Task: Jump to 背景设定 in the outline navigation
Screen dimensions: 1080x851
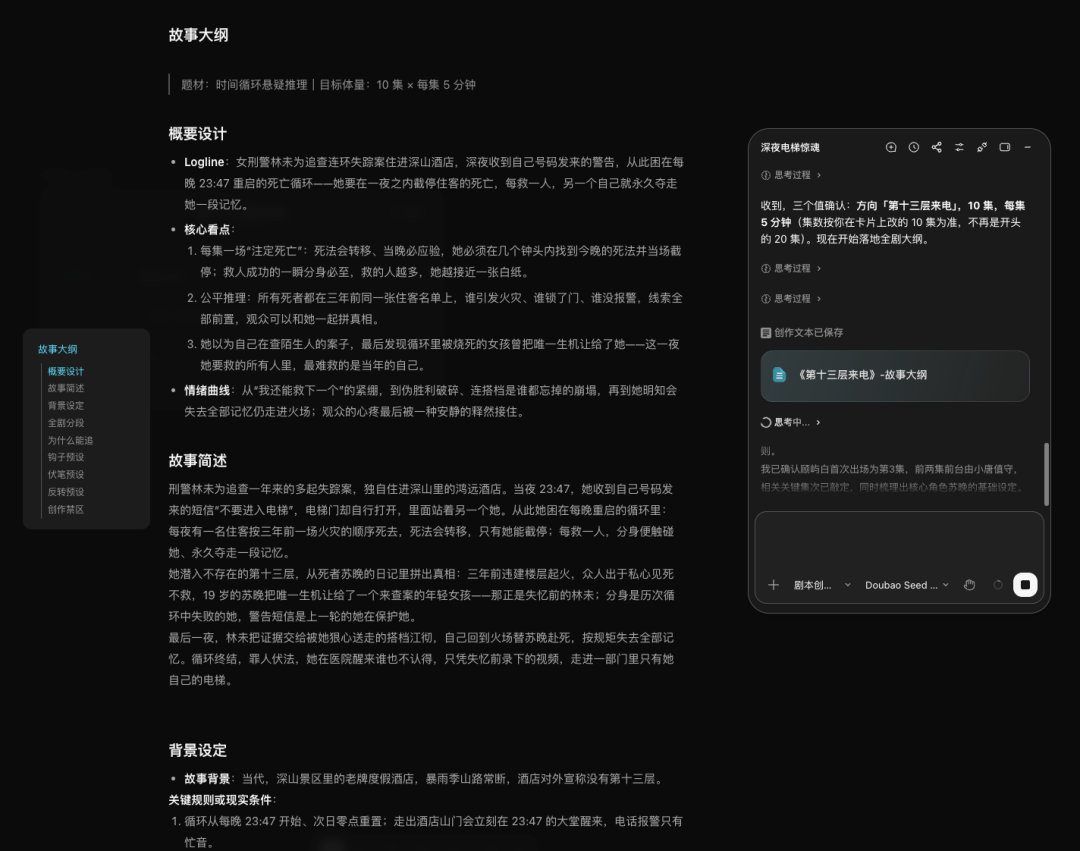Action: point(66,406)
